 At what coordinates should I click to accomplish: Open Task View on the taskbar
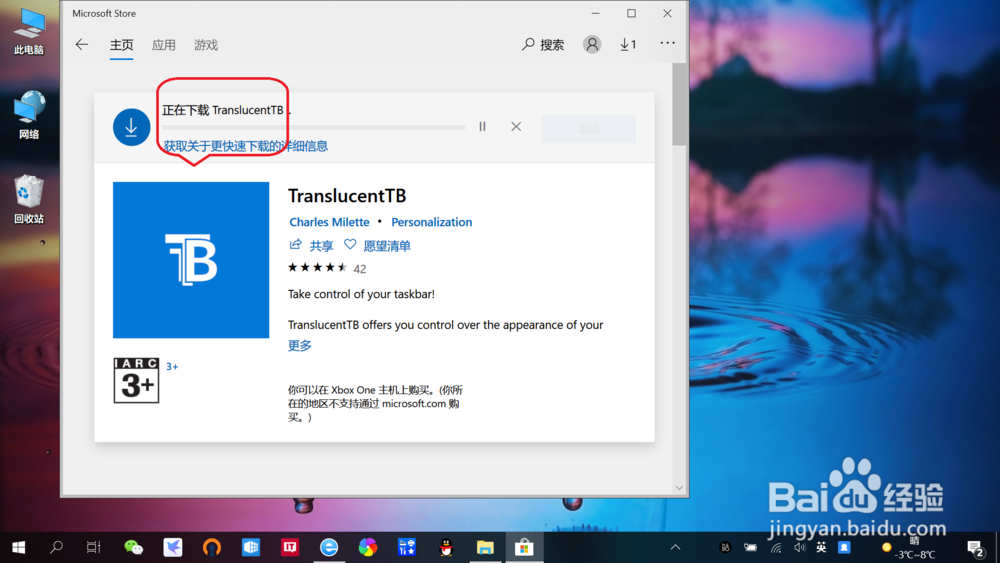[x=94, y=547]
